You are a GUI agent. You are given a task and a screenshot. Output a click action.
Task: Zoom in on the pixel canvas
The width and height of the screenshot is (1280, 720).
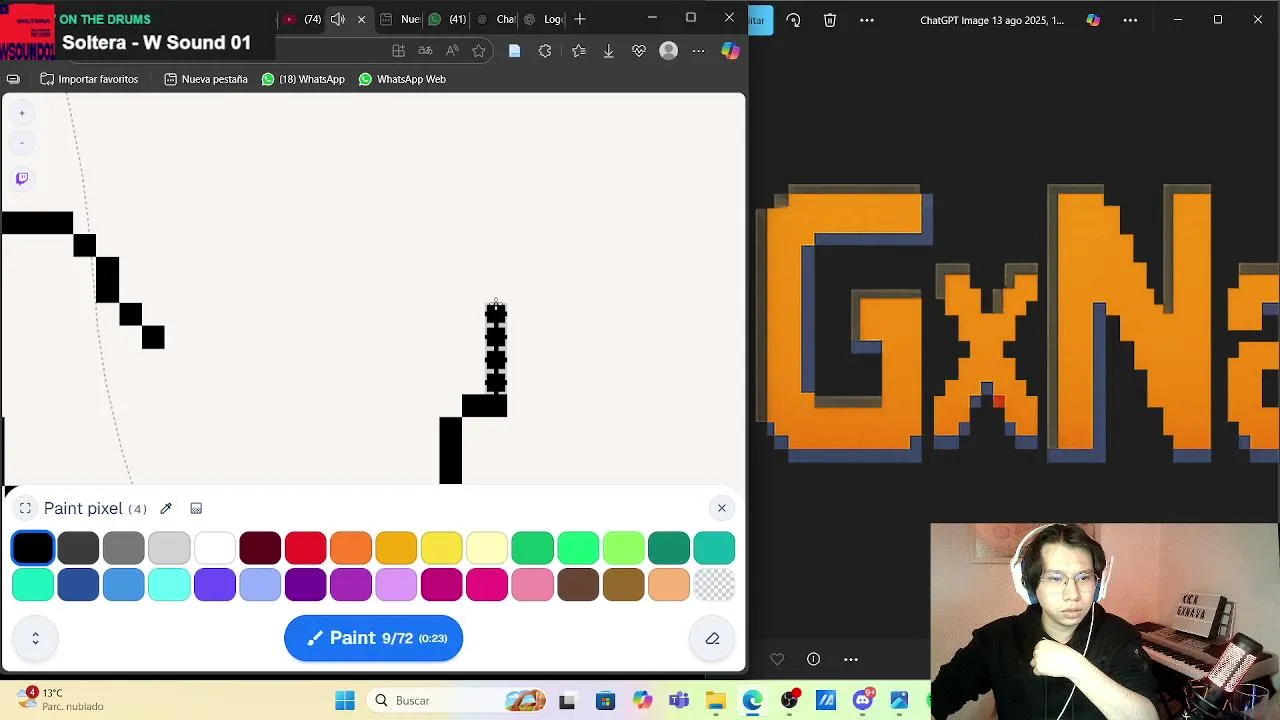pyautogui.click(x=22, y=113)
